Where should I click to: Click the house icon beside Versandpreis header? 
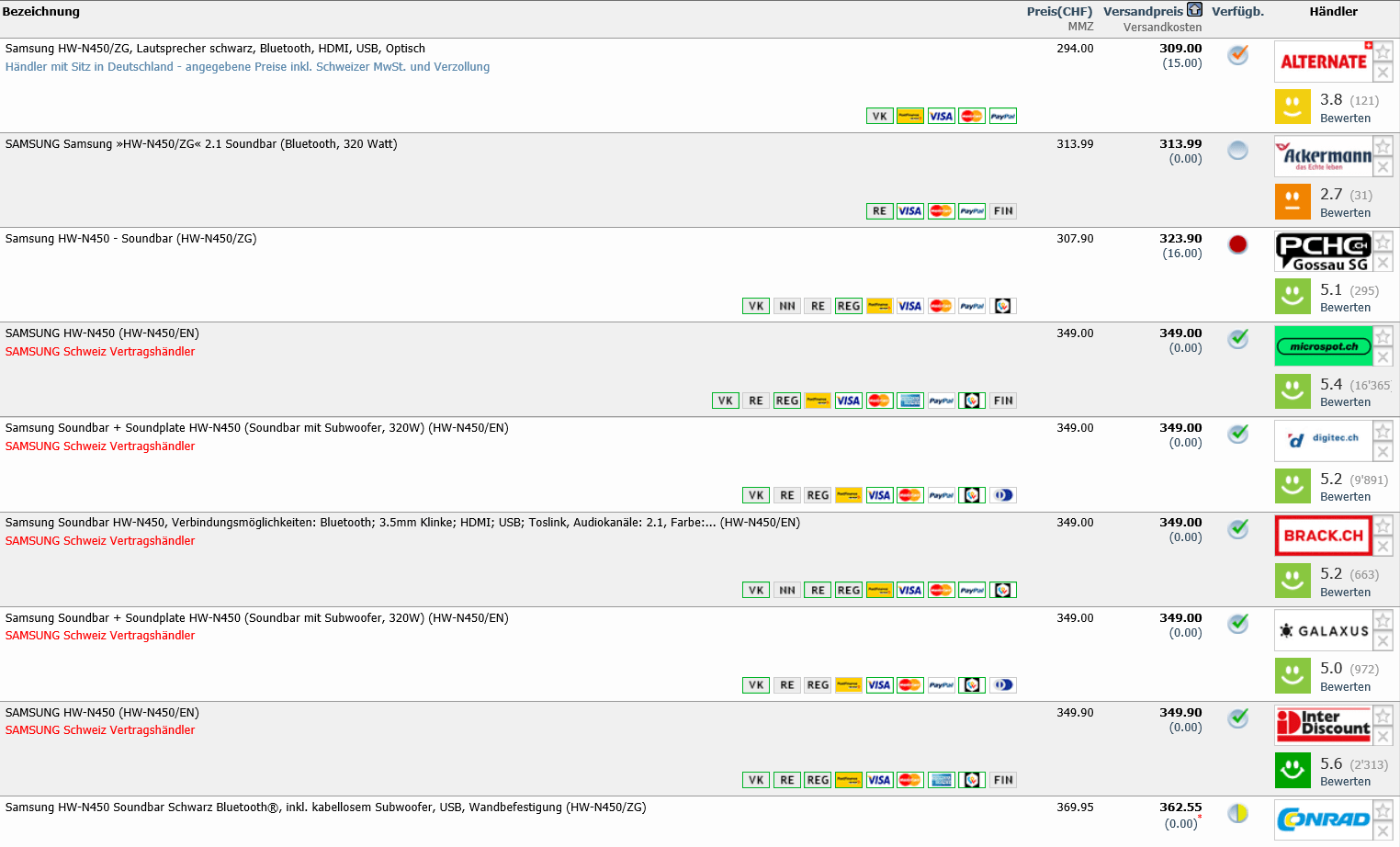(x=1194, y=10)
